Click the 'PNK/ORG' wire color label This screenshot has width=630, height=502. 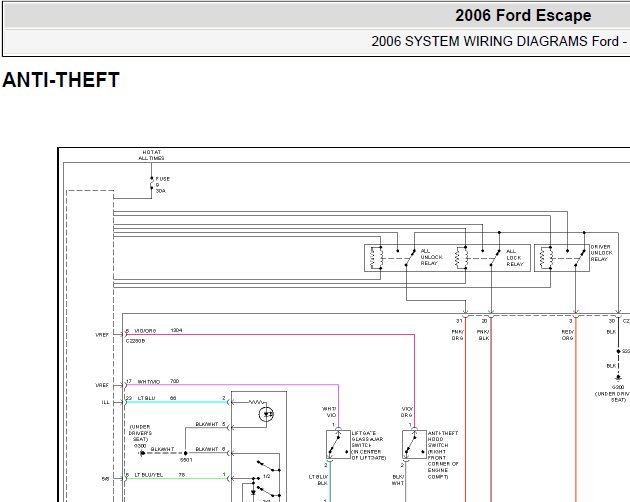458,335
